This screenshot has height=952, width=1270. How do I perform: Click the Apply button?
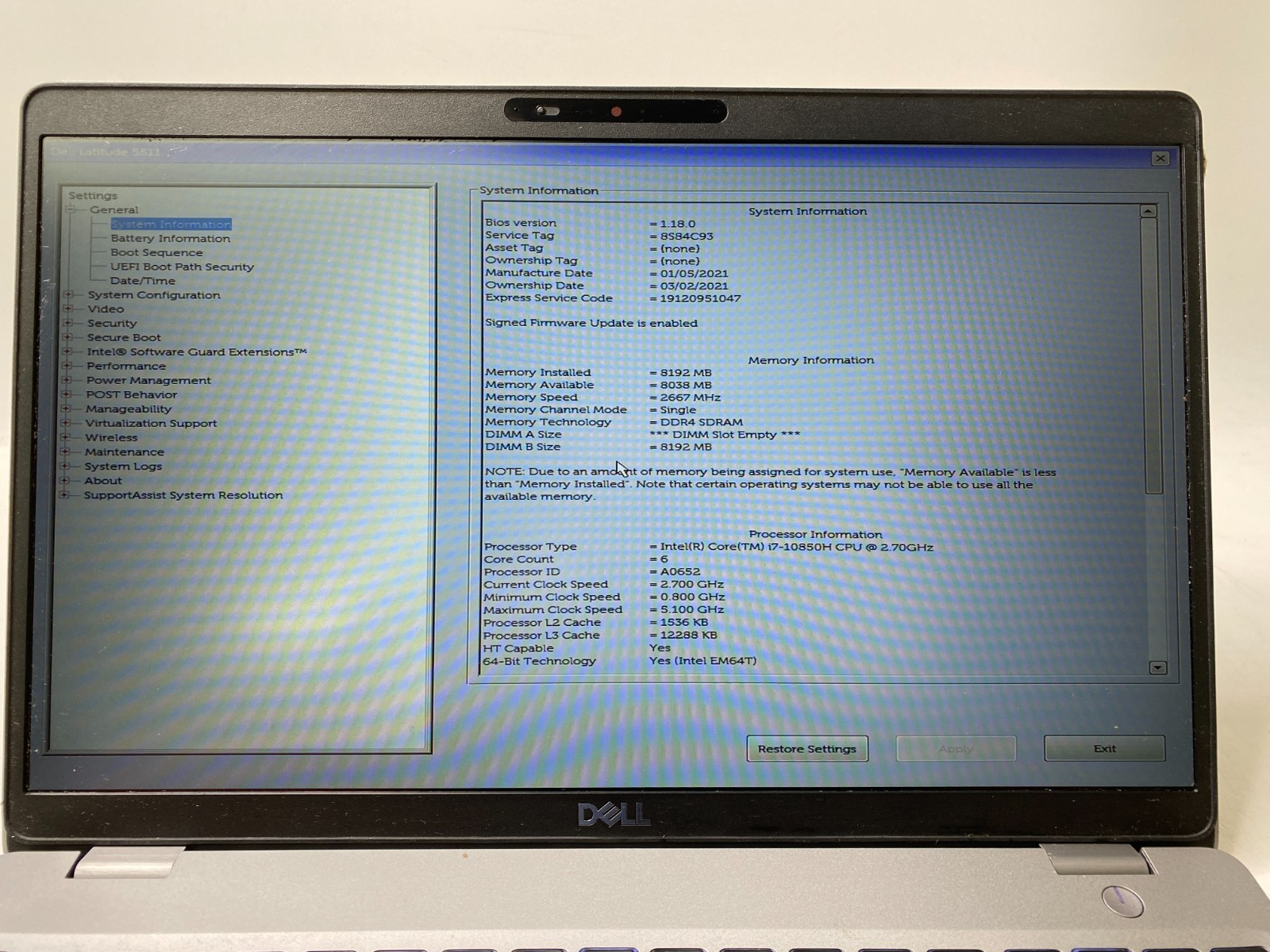(956, 748)
